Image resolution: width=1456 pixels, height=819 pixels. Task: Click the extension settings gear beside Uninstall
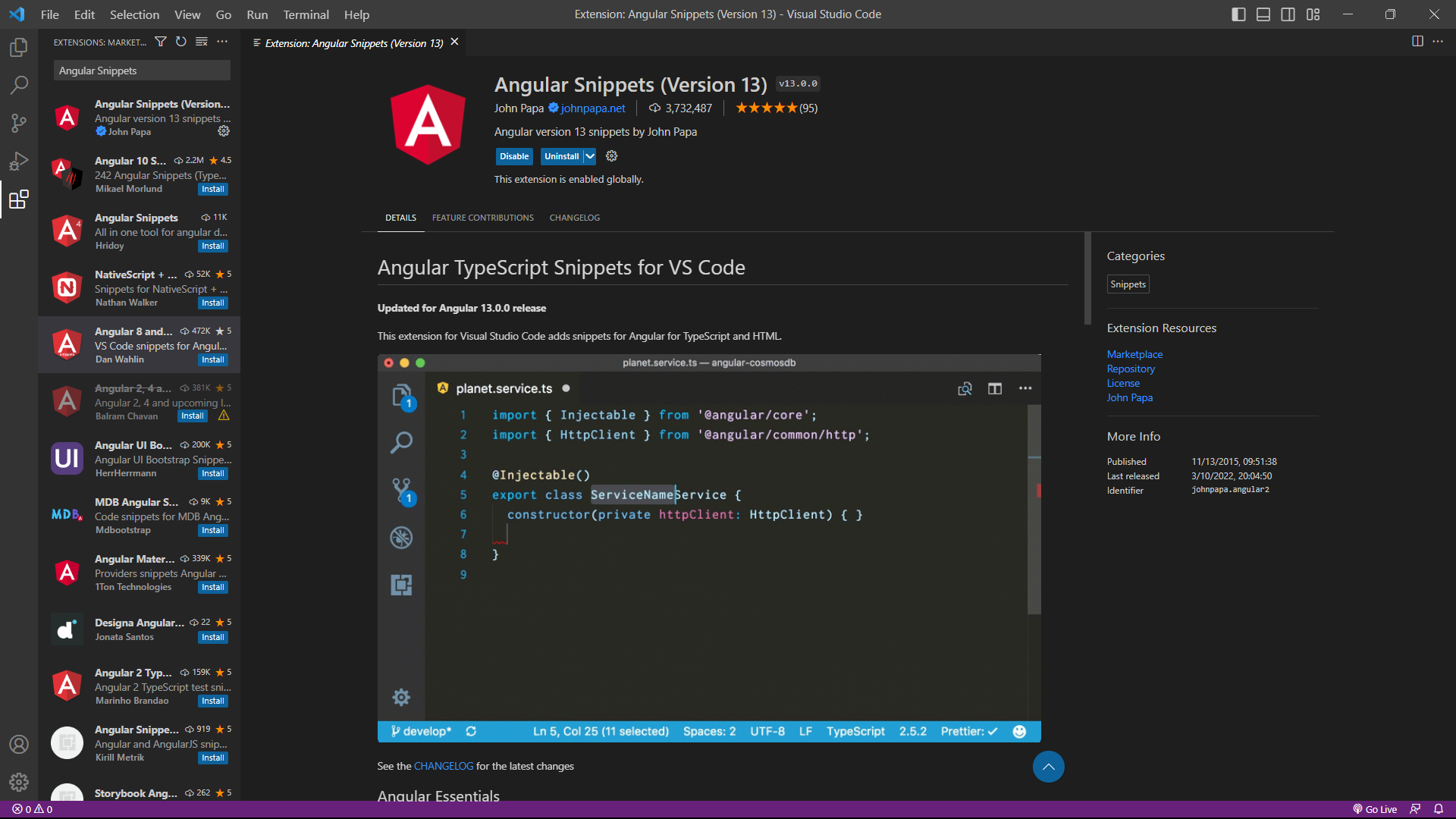tap(612, 156)
